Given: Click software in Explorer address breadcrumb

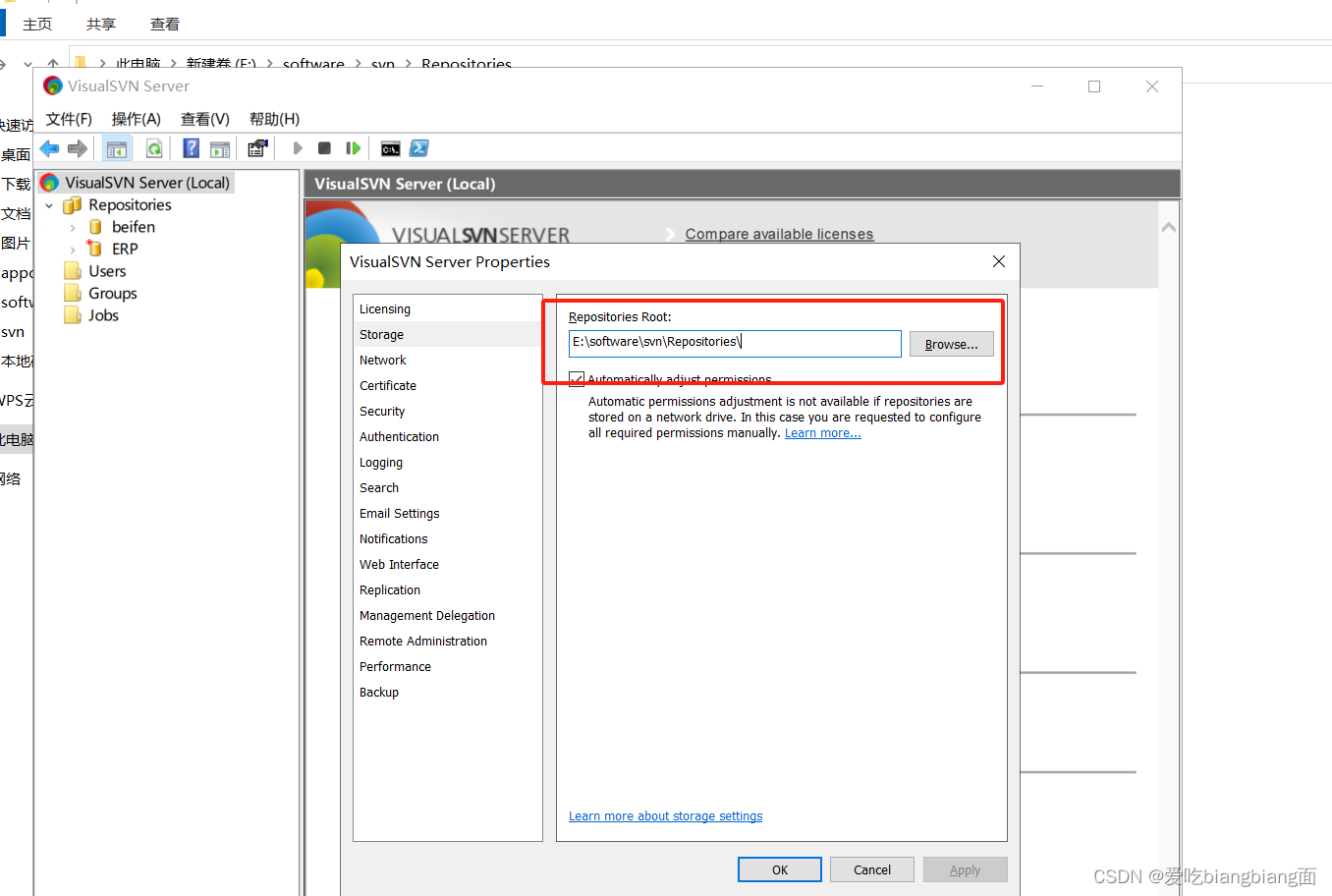Looking at the screenshot, I should [x=313, y=62].
